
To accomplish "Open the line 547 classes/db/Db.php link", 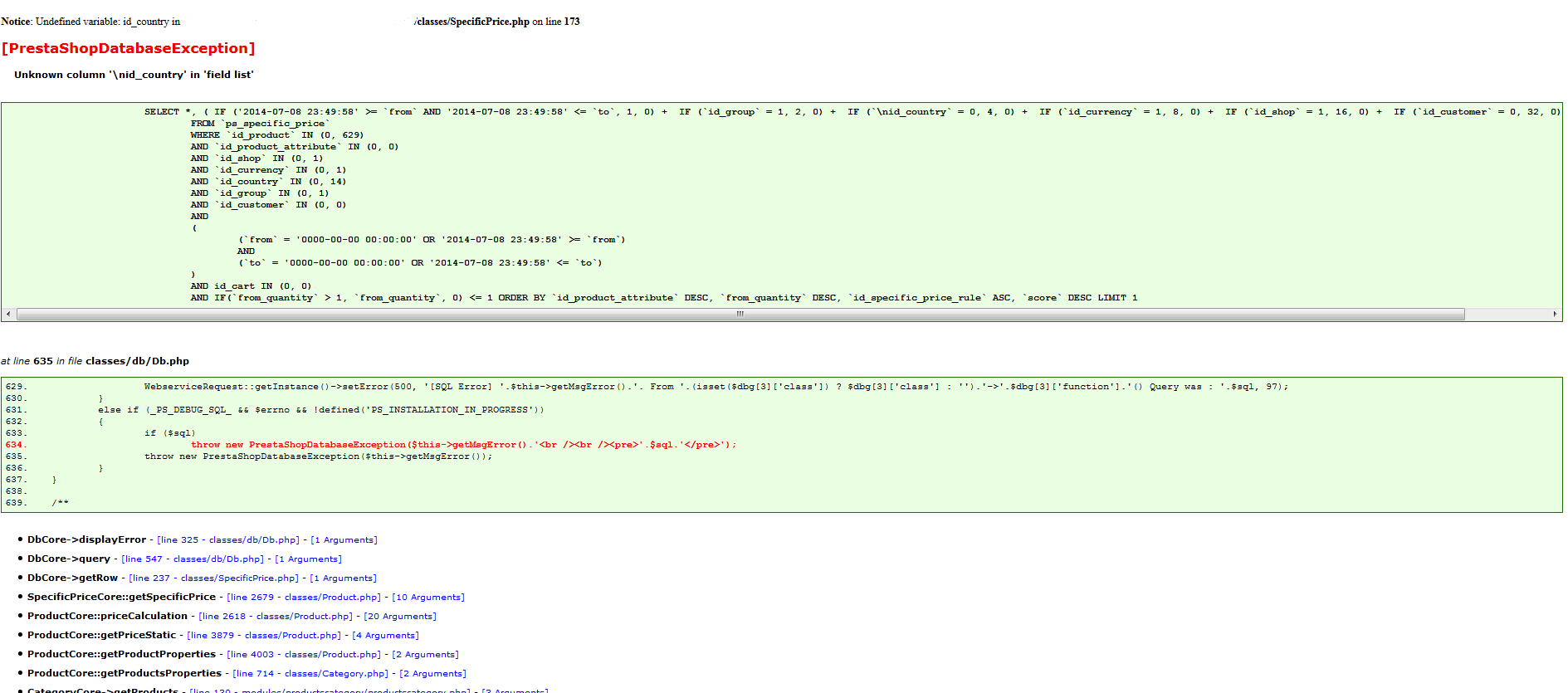I will tap(193, 559).
